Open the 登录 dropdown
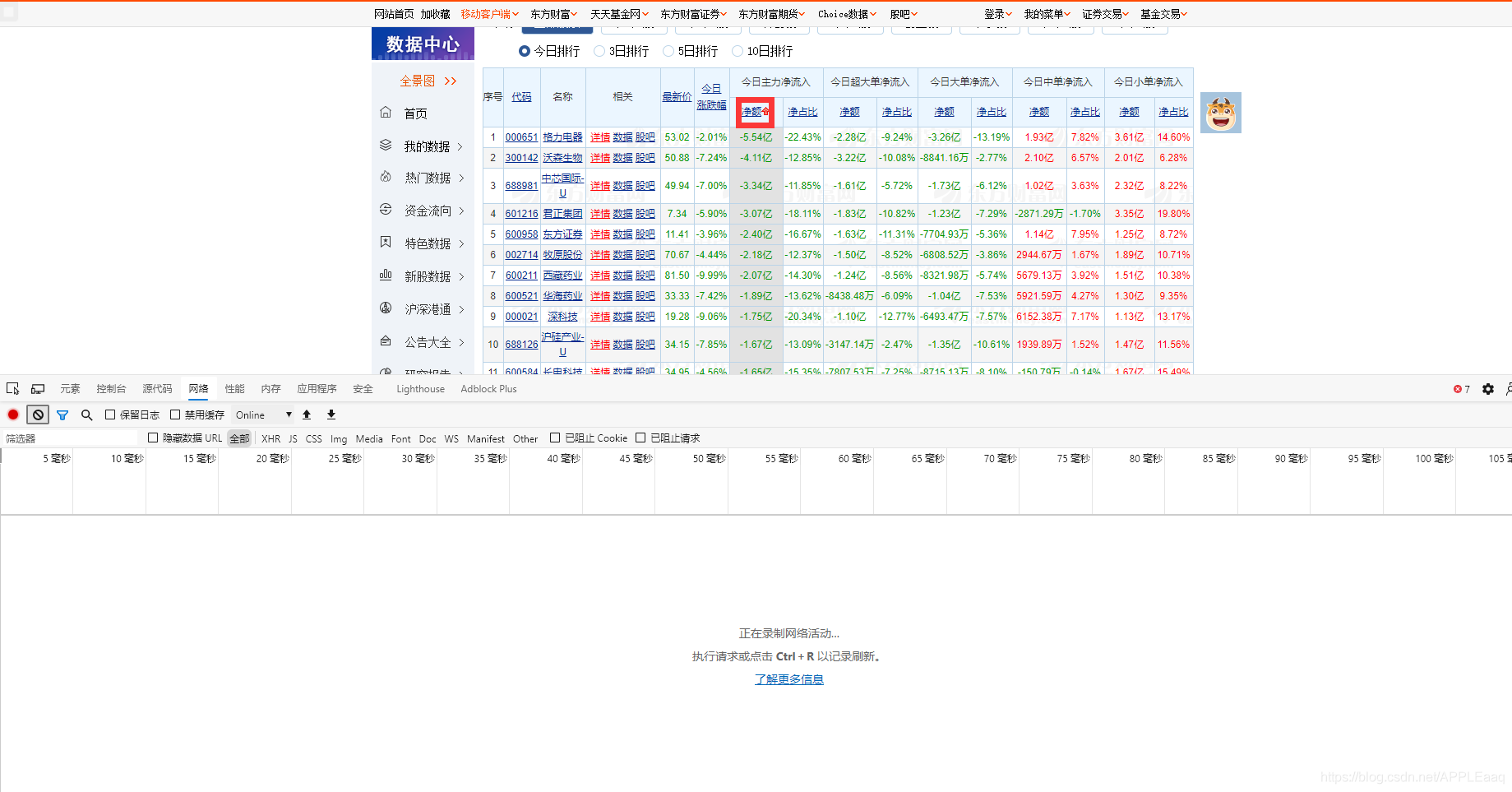 [x=998, y=14]
